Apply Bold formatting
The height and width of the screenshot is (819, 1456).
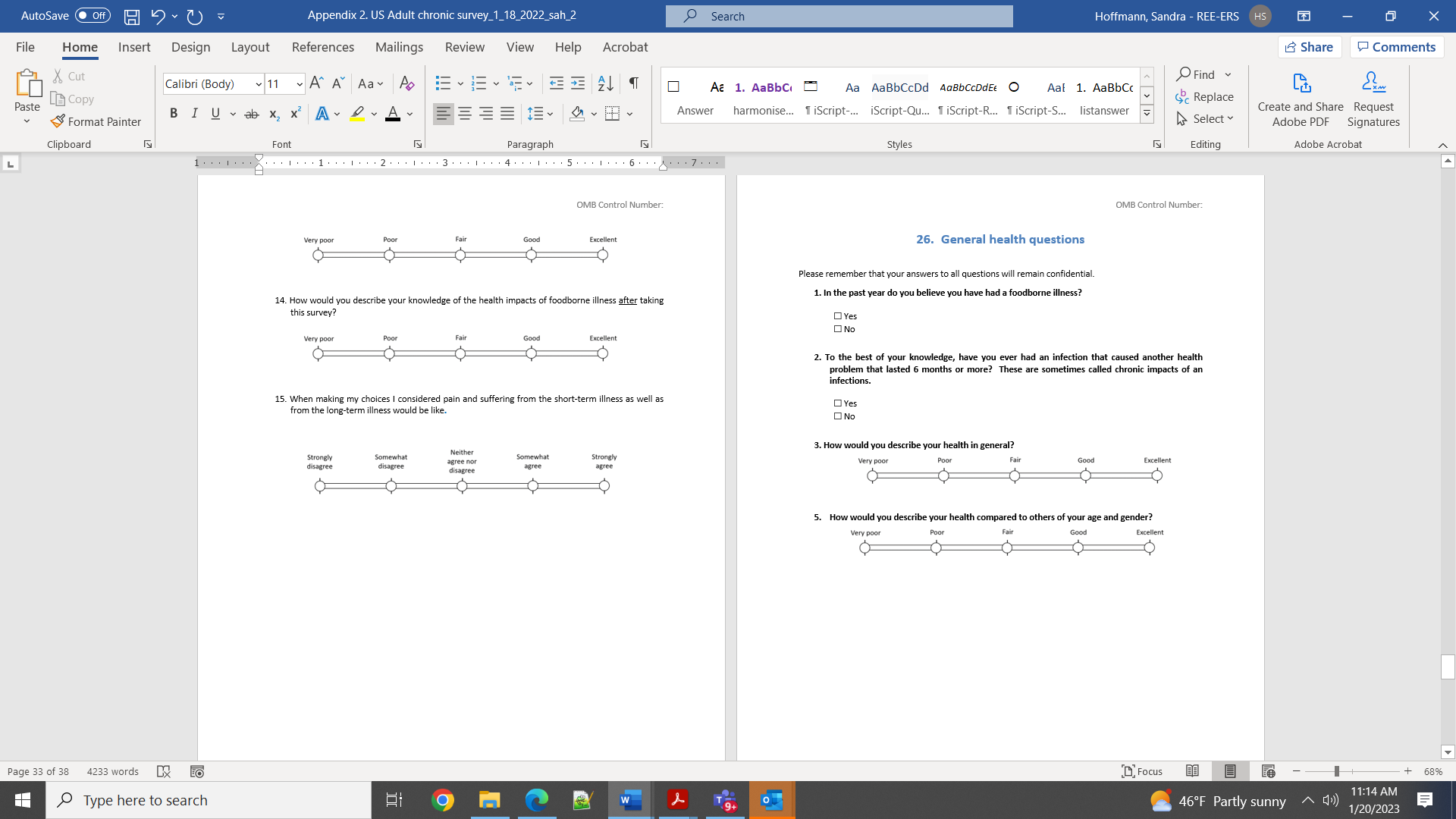[174, 114]
